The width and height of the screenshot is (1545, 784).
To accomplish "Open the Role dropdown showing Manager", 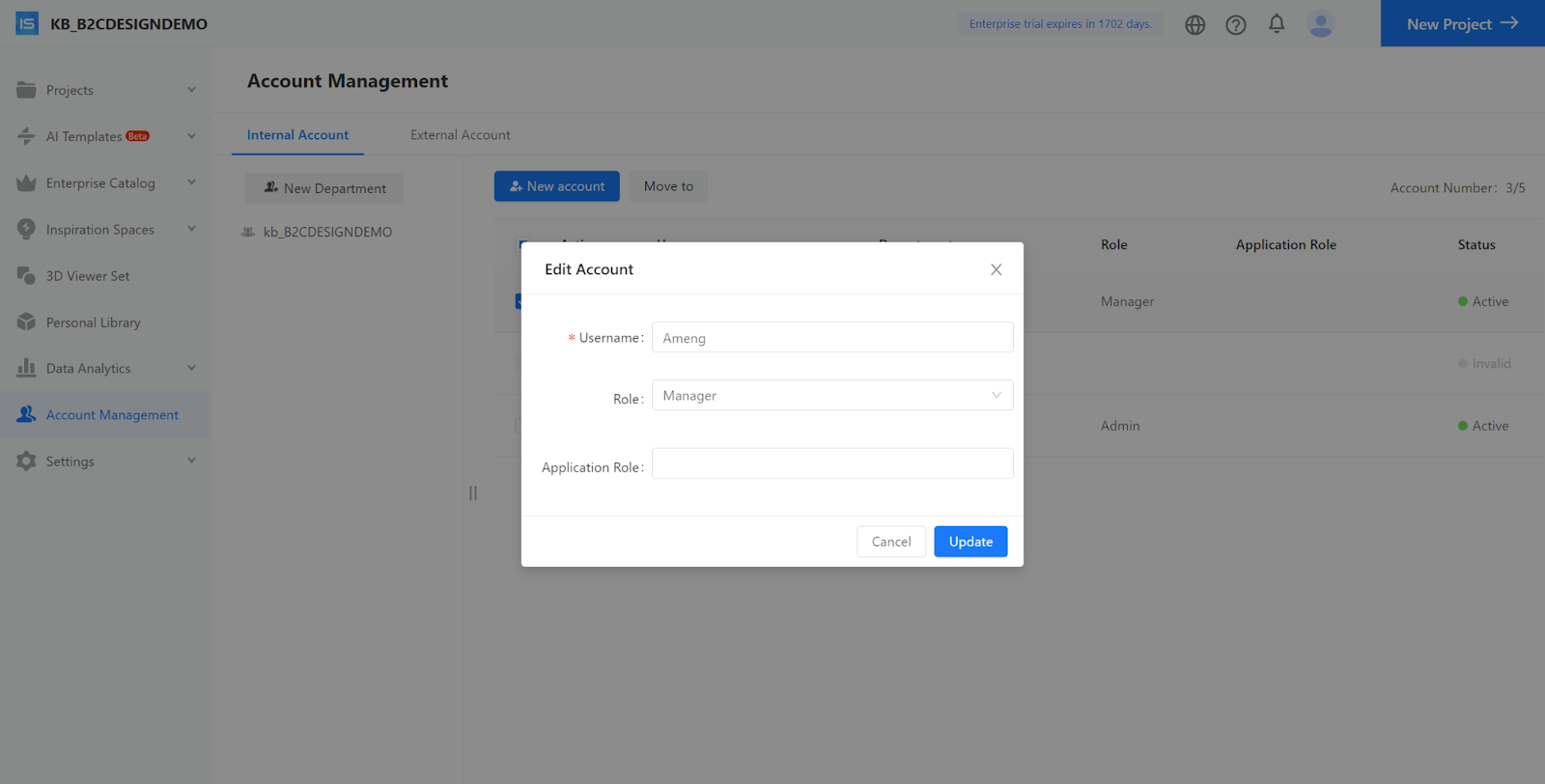I will 831,396.
